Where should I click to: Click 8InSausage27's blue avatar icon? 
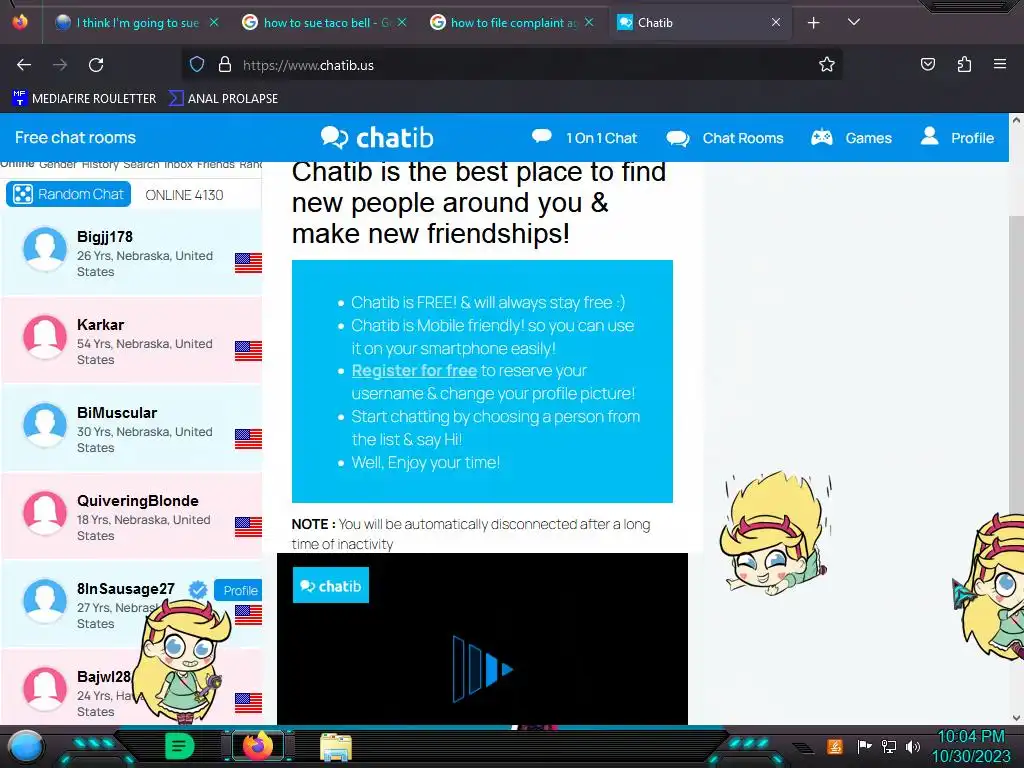click(x=44, y=601)
